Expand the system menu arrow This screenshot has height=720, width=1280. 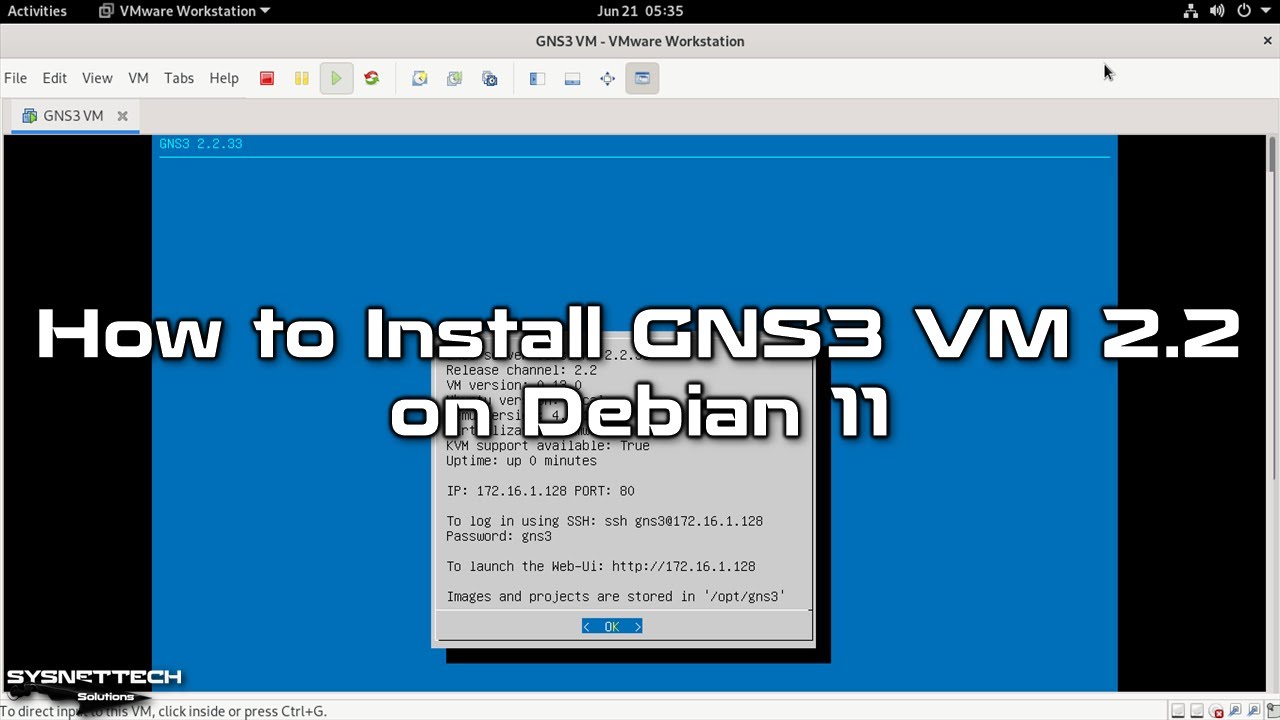pyautogui.click(x=1264, y=11)
